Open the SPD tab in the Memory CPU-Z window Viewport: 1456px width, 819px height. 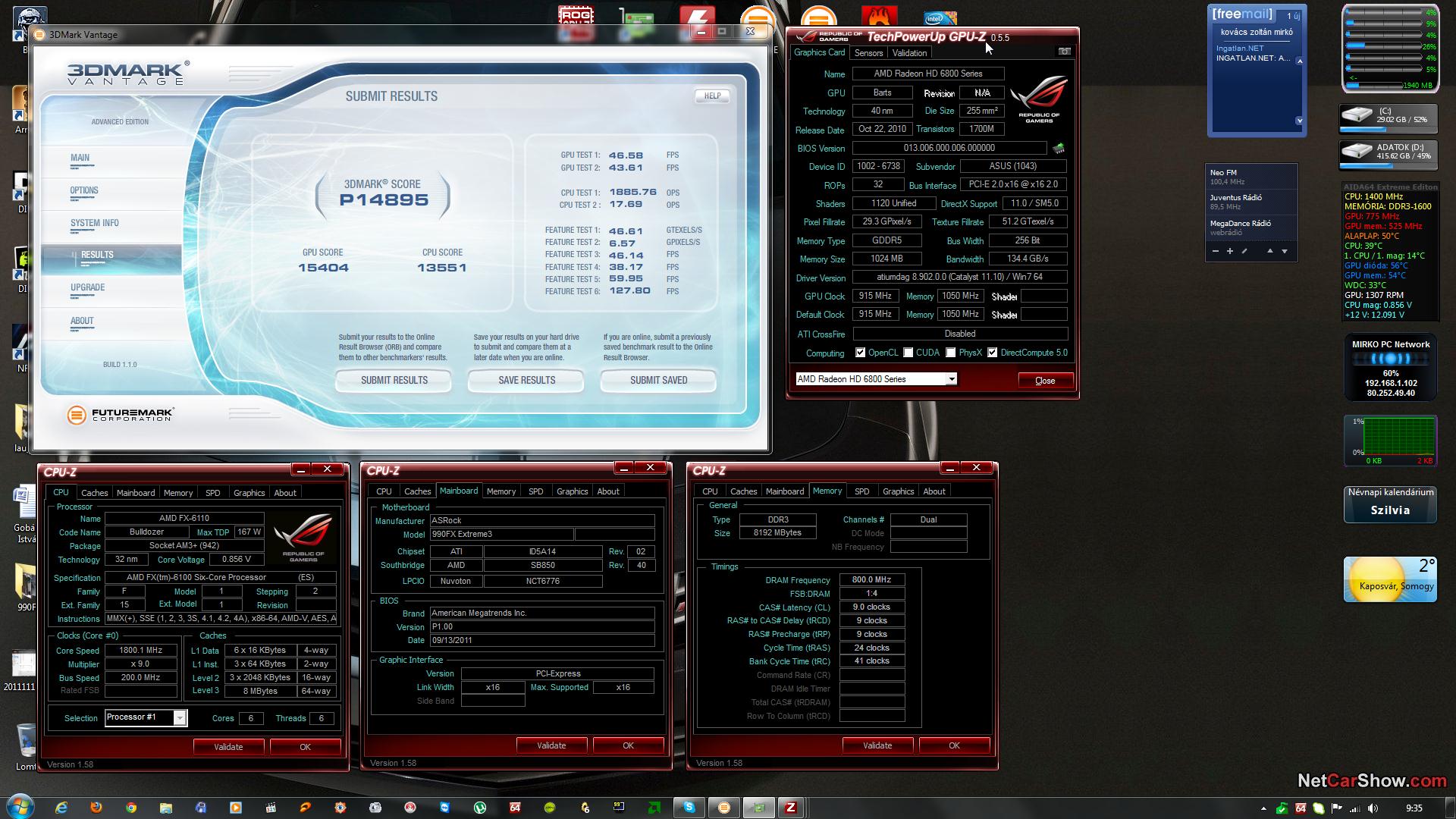861,491
